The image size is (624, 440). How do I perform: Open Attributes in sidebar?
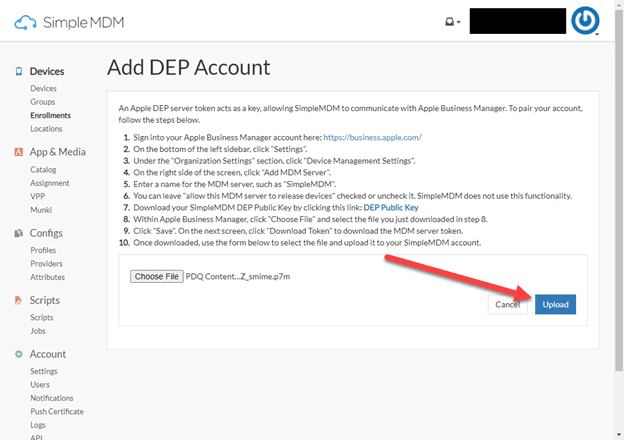point(47,277)
